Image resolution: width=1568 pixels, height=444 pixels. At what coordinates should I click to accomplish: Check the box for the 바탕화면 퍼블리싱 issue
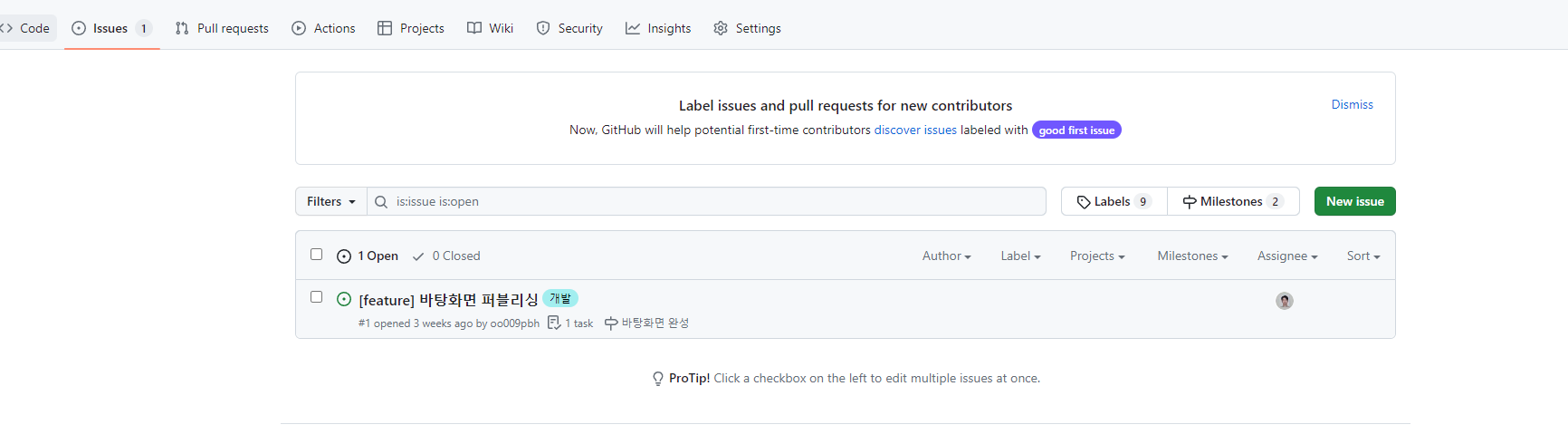[316, 297]
